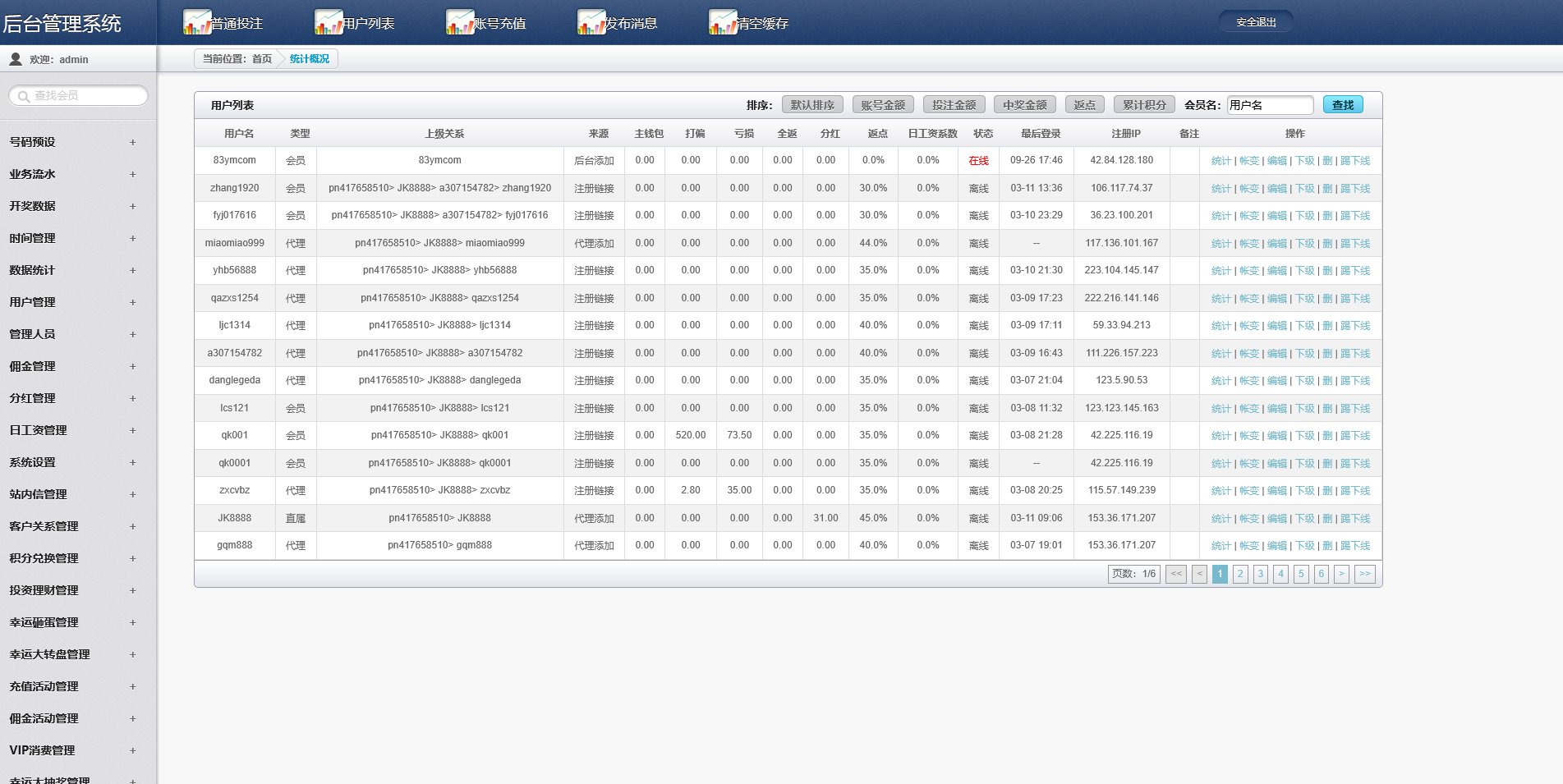Click the next page > arrow
This screenshot has height=784, width=1563.
coord(1341,574)
